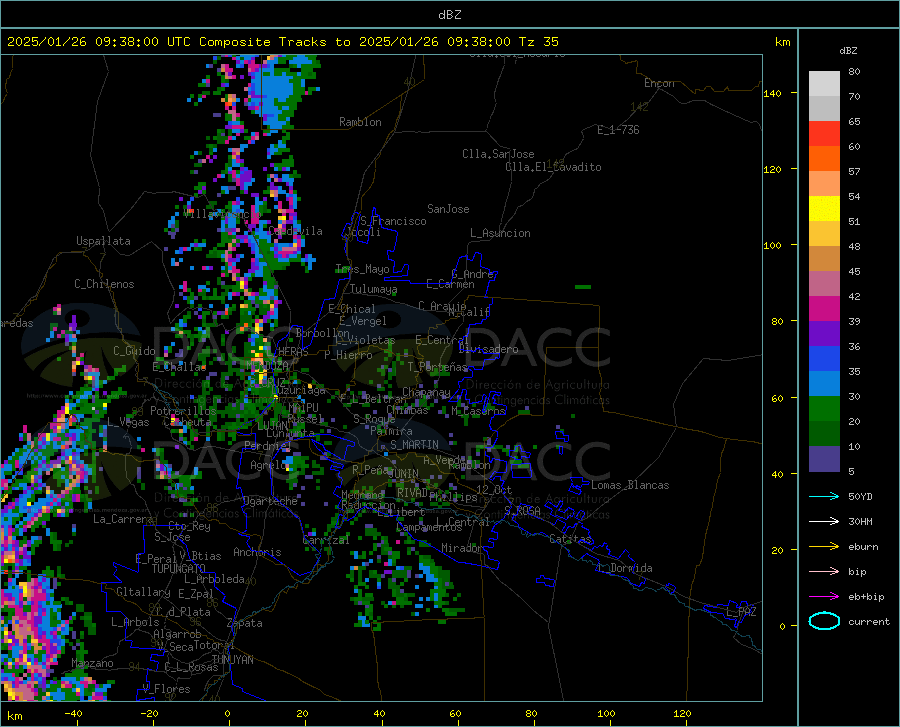Click the Composite Tracks timestamp header text
900x727 pixels.
click(x=282, y=42)
